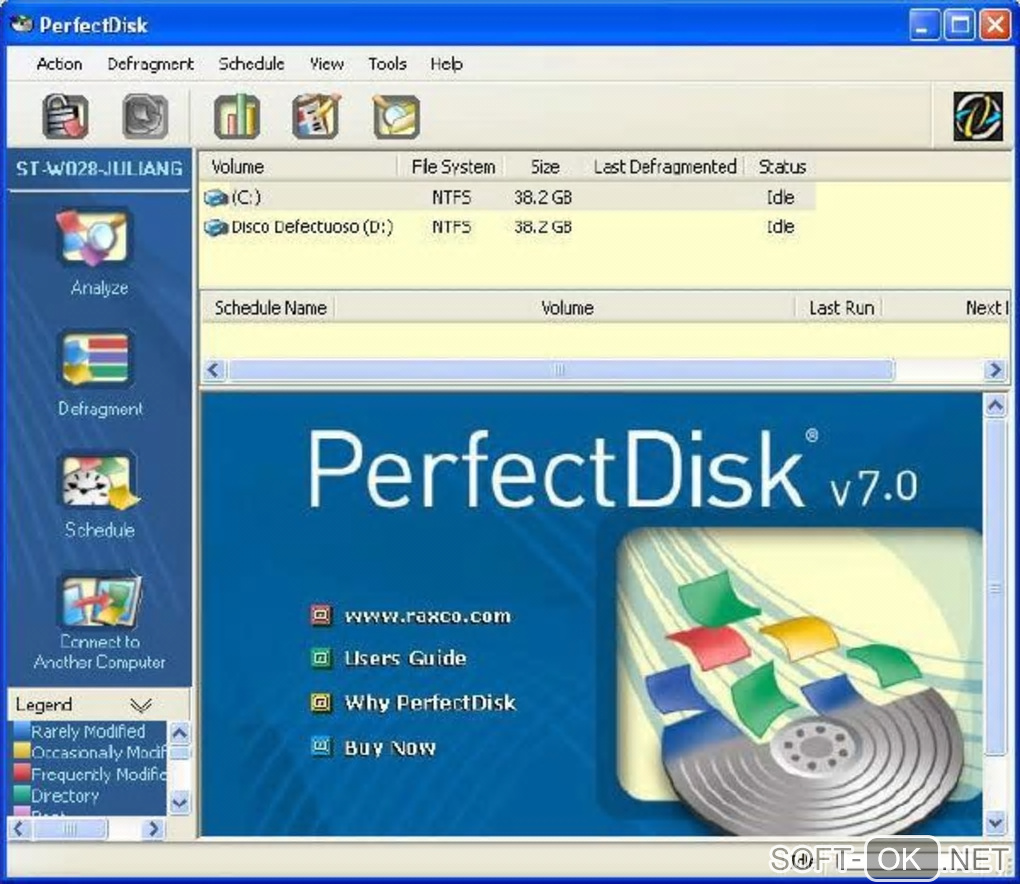Click the Schedule Name column header

(269, 308)
